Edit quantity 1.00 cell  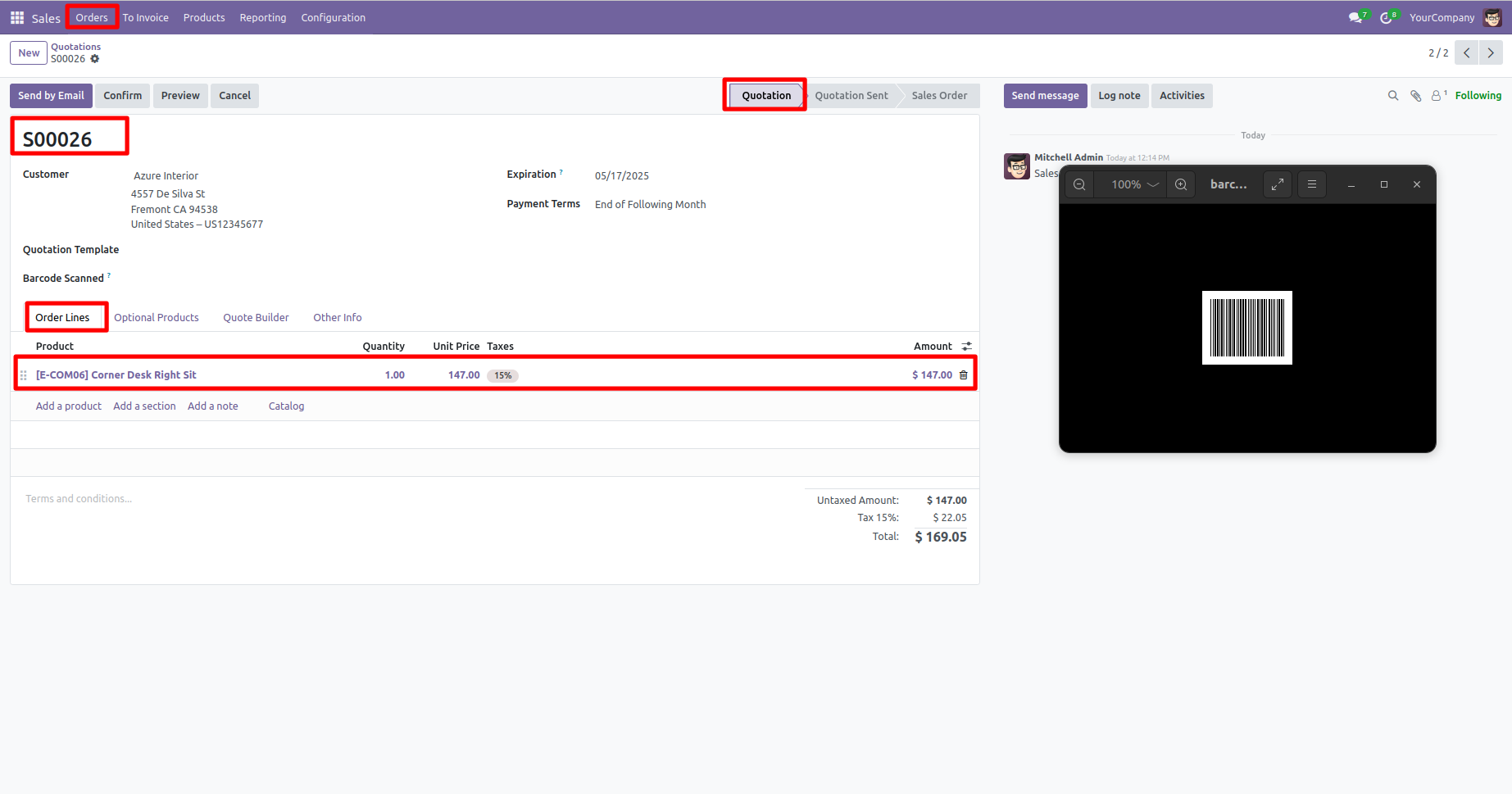coord(395,375)
